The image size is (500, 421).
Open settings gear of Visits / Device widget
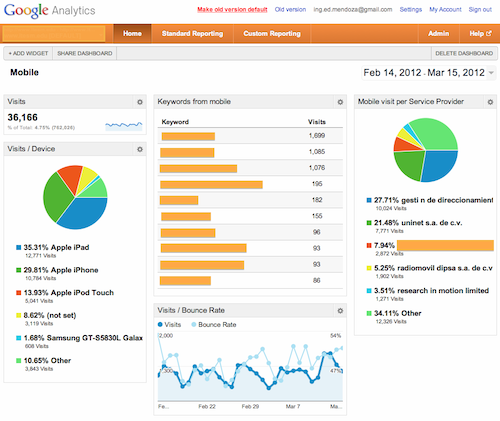[x=140, y=149]
